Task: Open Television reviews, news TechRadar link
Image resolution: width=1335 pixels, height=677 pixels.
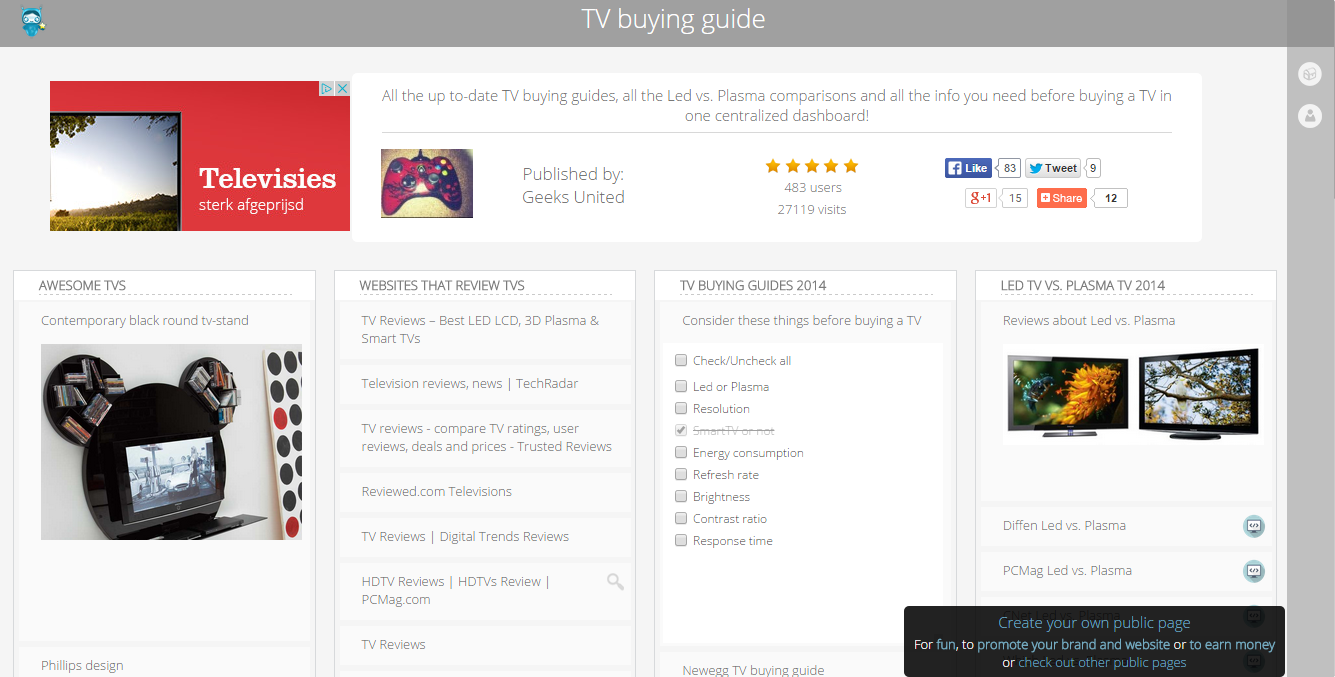Action: coord(470,383)
